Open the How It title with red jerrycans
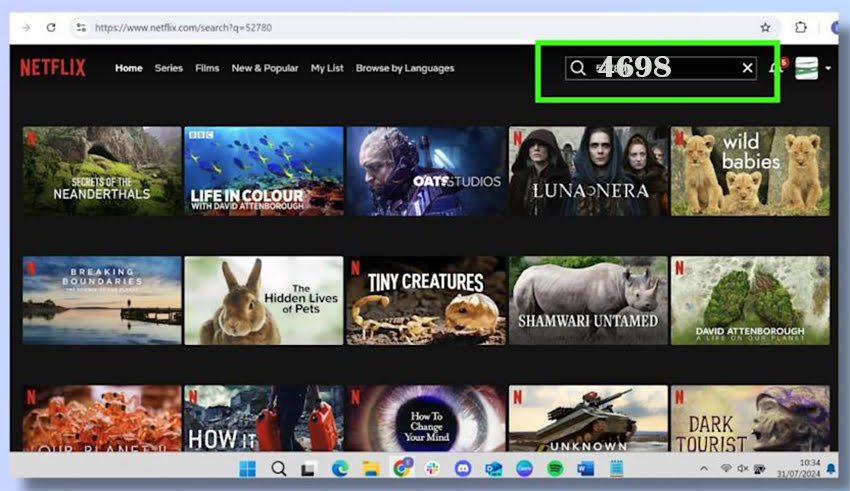The image size is (850, 491). 264,418
